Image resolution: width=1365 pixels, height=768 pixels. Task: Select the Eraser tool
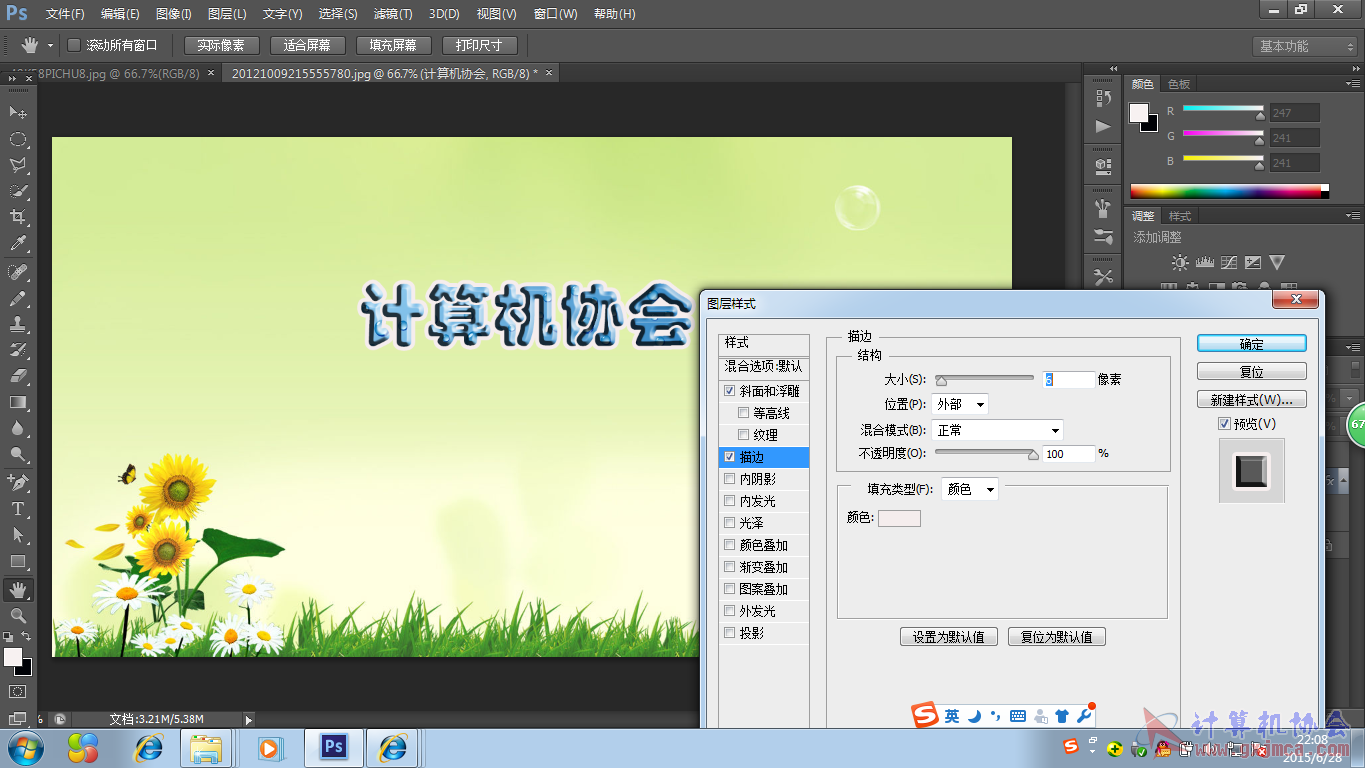[18, 377]
